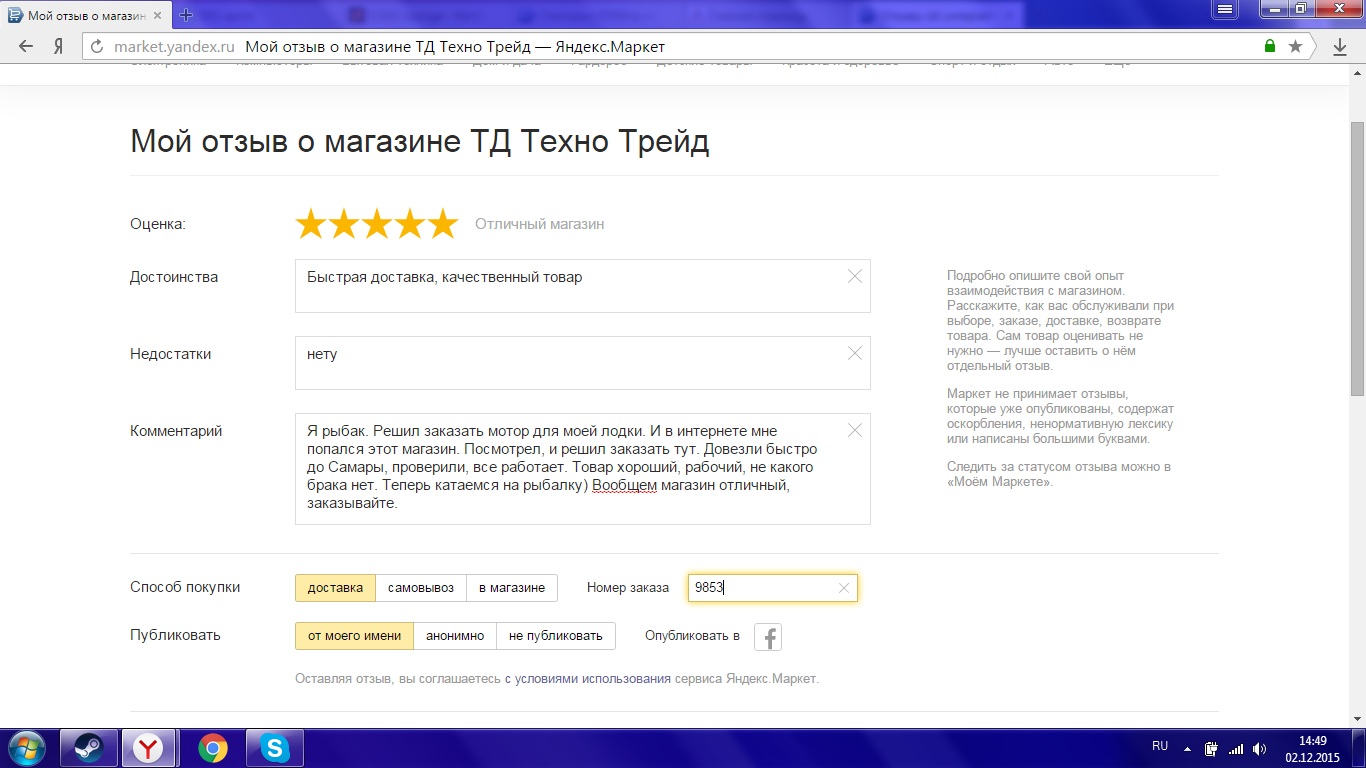
Task: Clear the Достоинства field with its X
Action: click(x=855, y=276)
